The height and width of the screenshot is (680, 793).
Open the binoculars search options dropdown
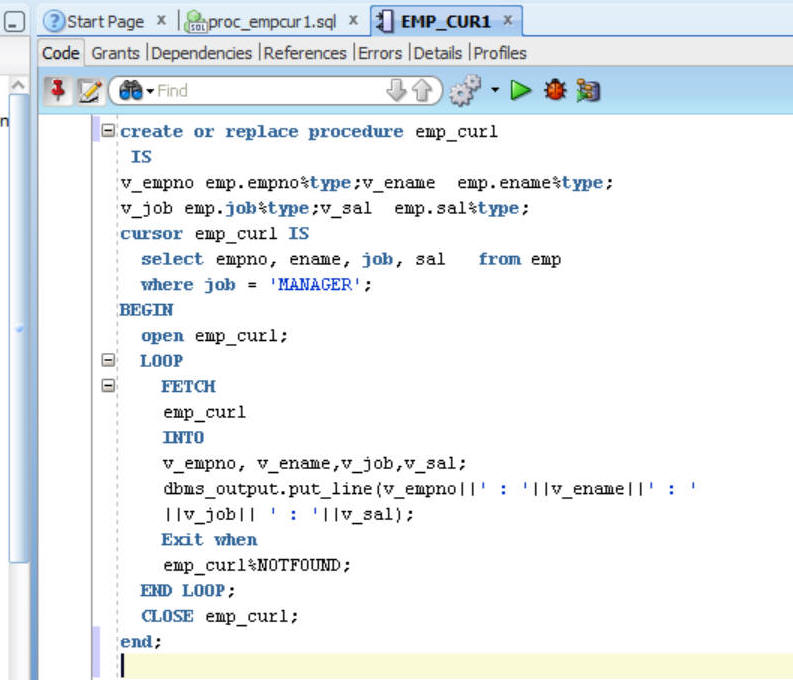click(135, 91)
